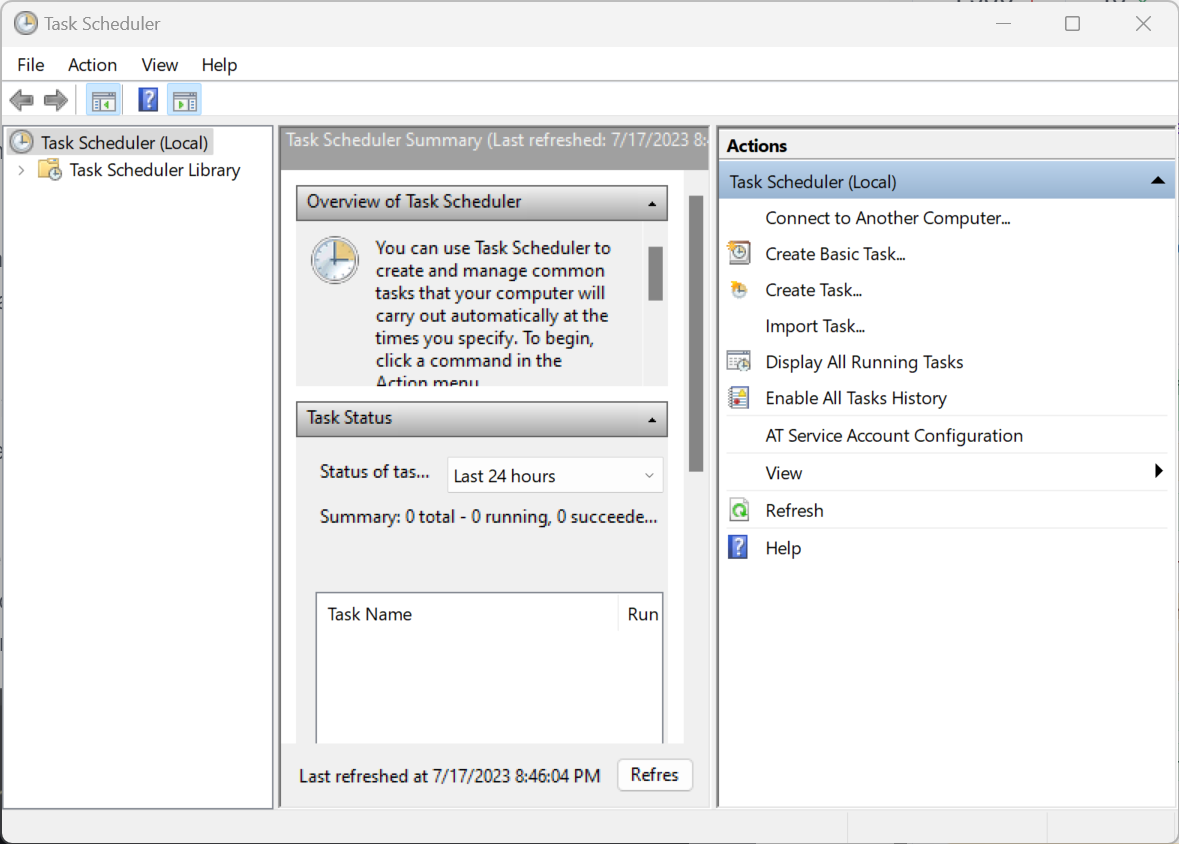Click the green Refresh icon in Actions
Viewport: 1179px width, 844px height.
pos(739,510)
